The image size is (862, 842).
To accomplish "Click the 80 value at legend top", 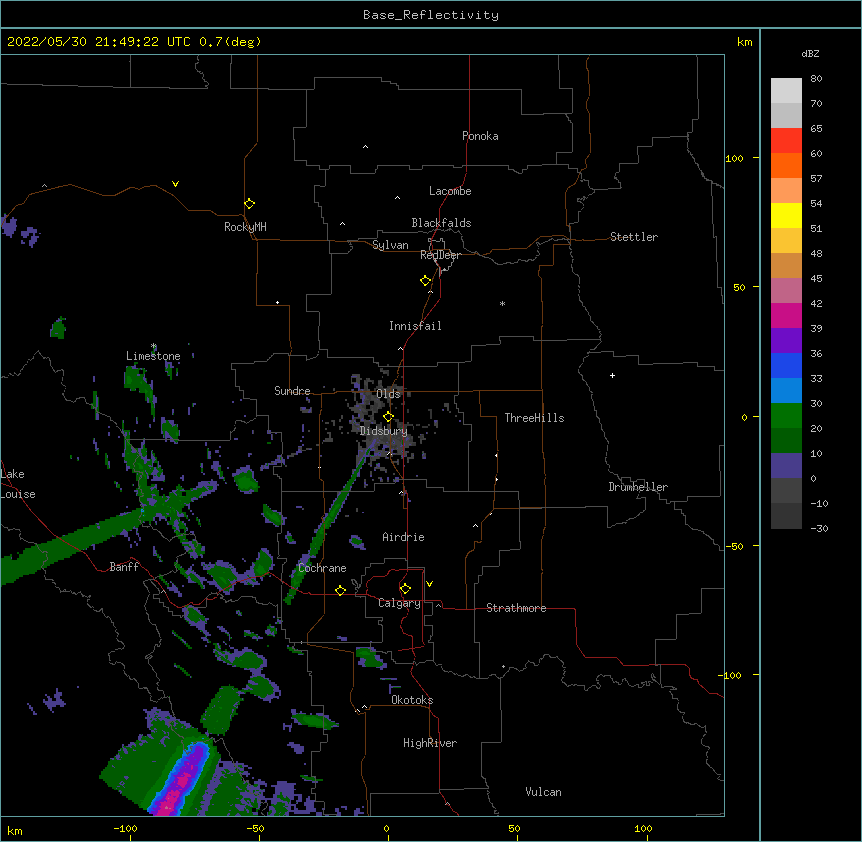I will click(x=816, y=79).
